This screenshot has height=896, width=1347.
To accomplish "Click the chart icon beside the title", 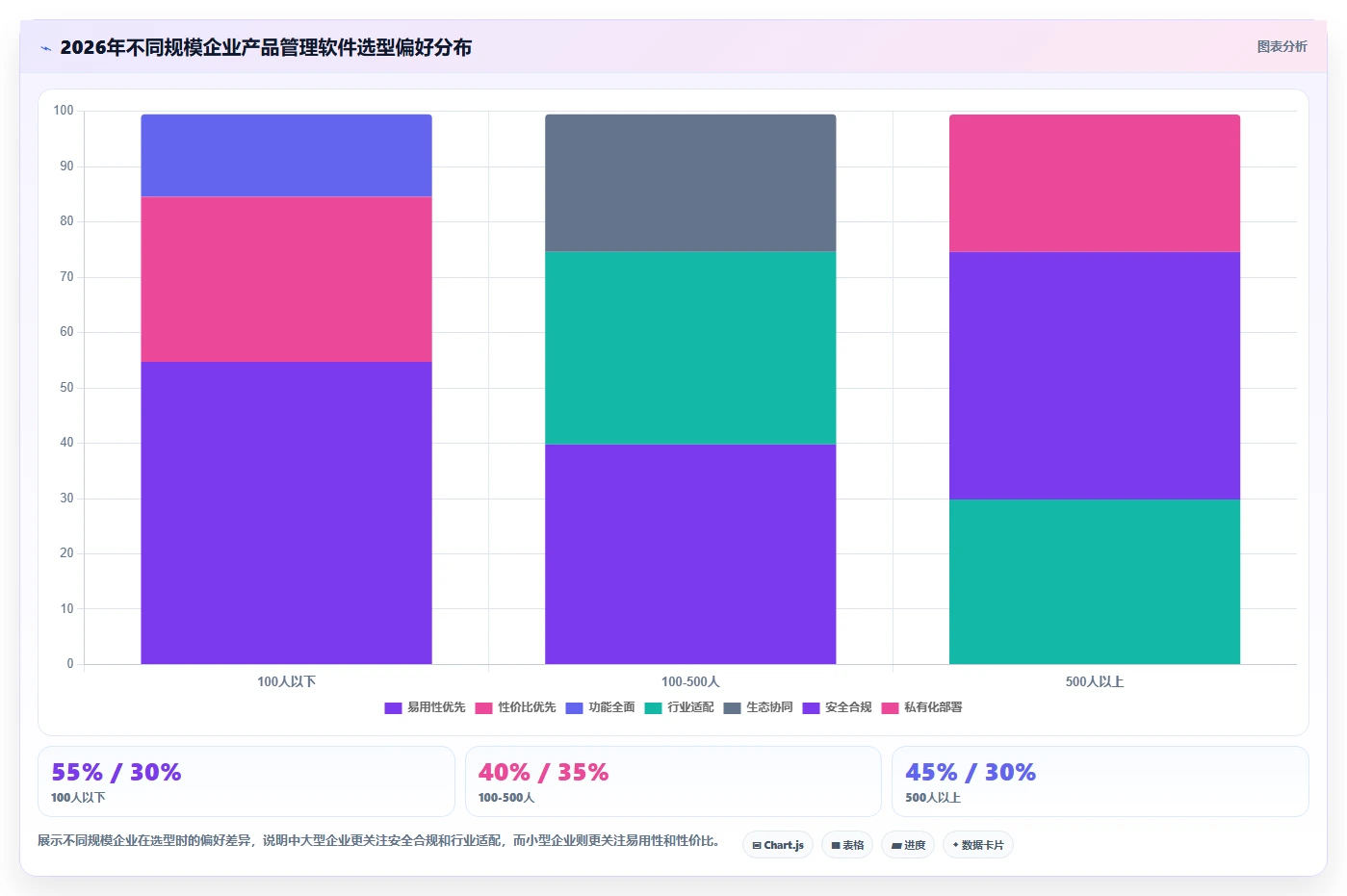I will tap(45, 48).
